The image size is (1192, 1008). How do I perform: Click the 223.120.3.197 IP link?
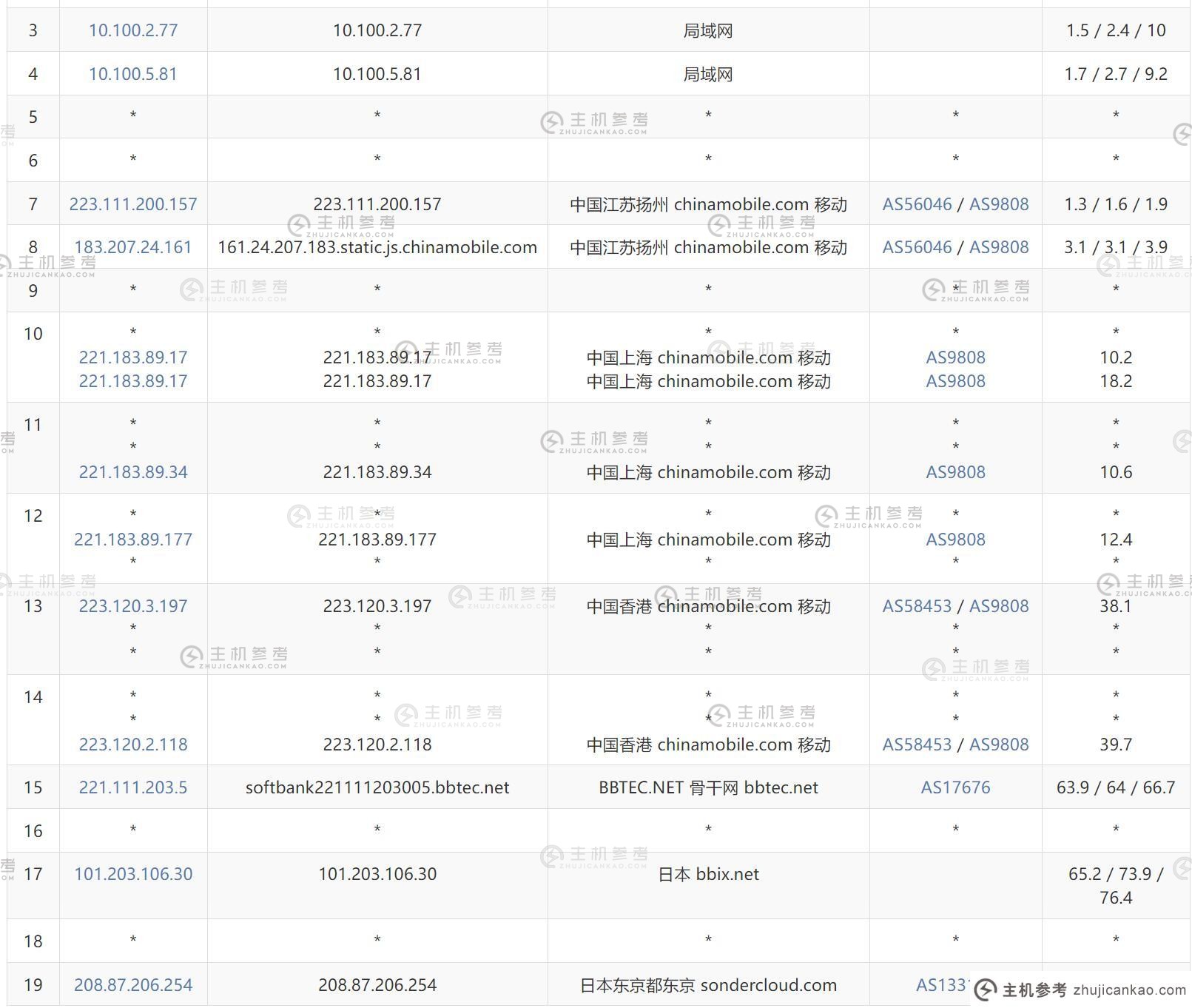[x=133, y=606]
